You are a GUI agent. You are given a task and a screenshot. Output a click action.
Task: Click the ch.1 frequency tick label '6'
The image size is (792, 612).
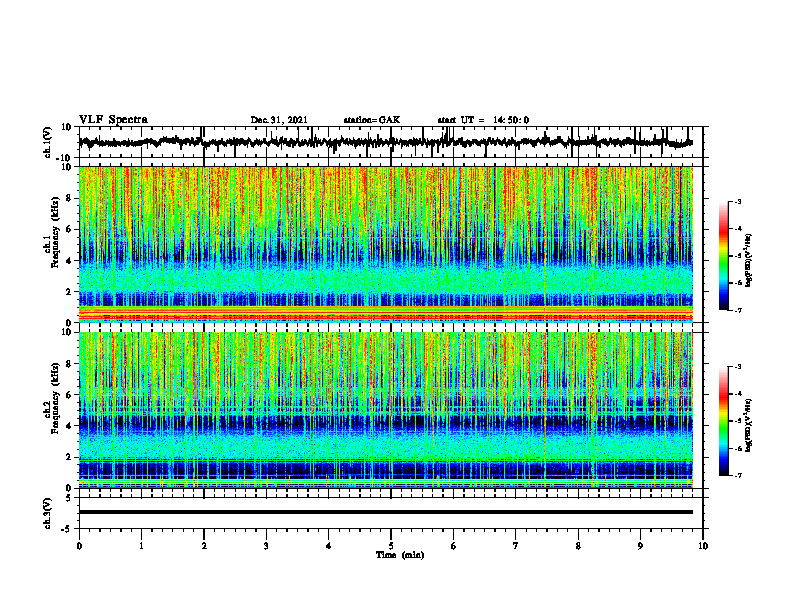coord(69,229)
